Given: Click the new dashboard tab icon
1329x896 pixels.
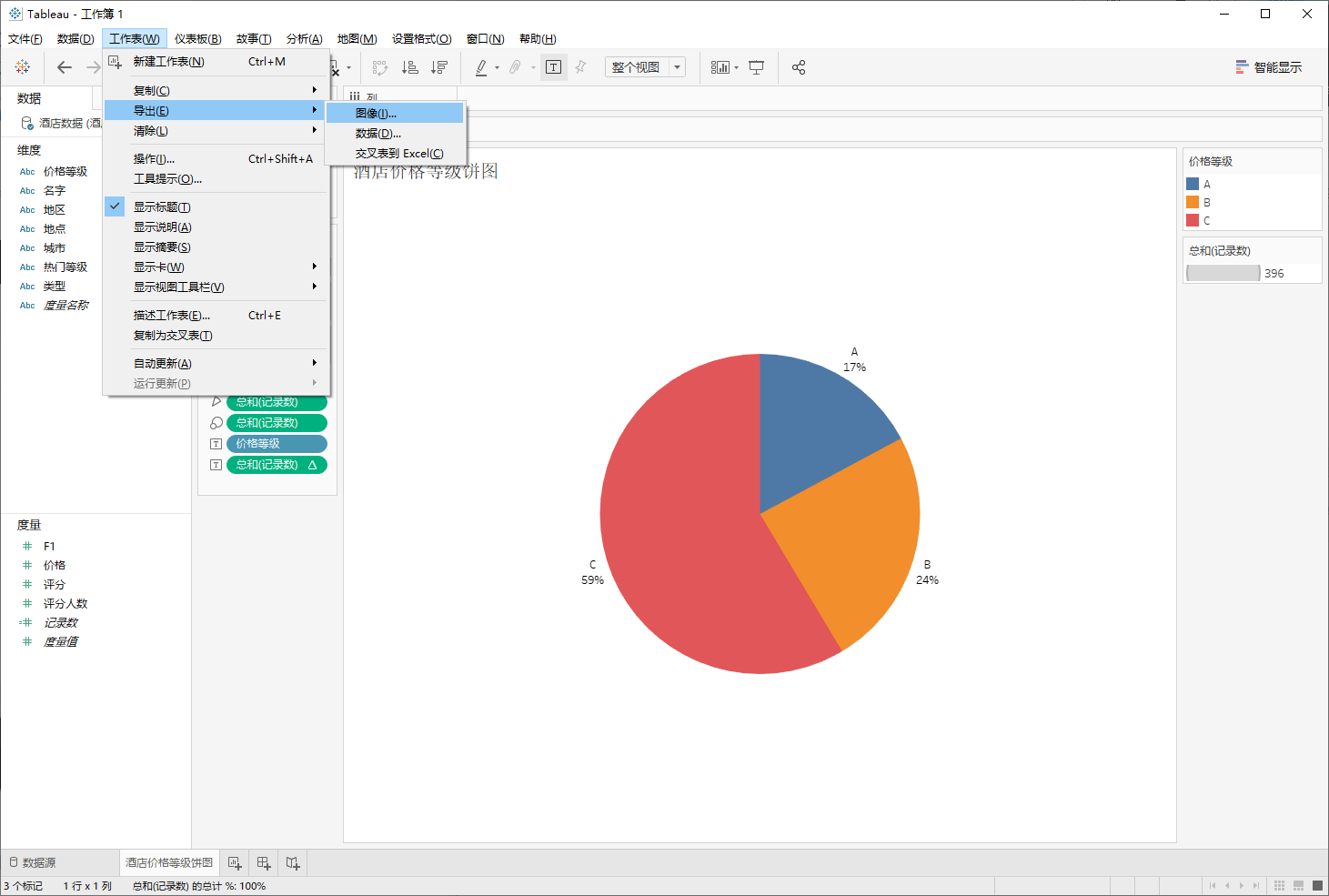Looking at the screenshot, I should point(264,862).
